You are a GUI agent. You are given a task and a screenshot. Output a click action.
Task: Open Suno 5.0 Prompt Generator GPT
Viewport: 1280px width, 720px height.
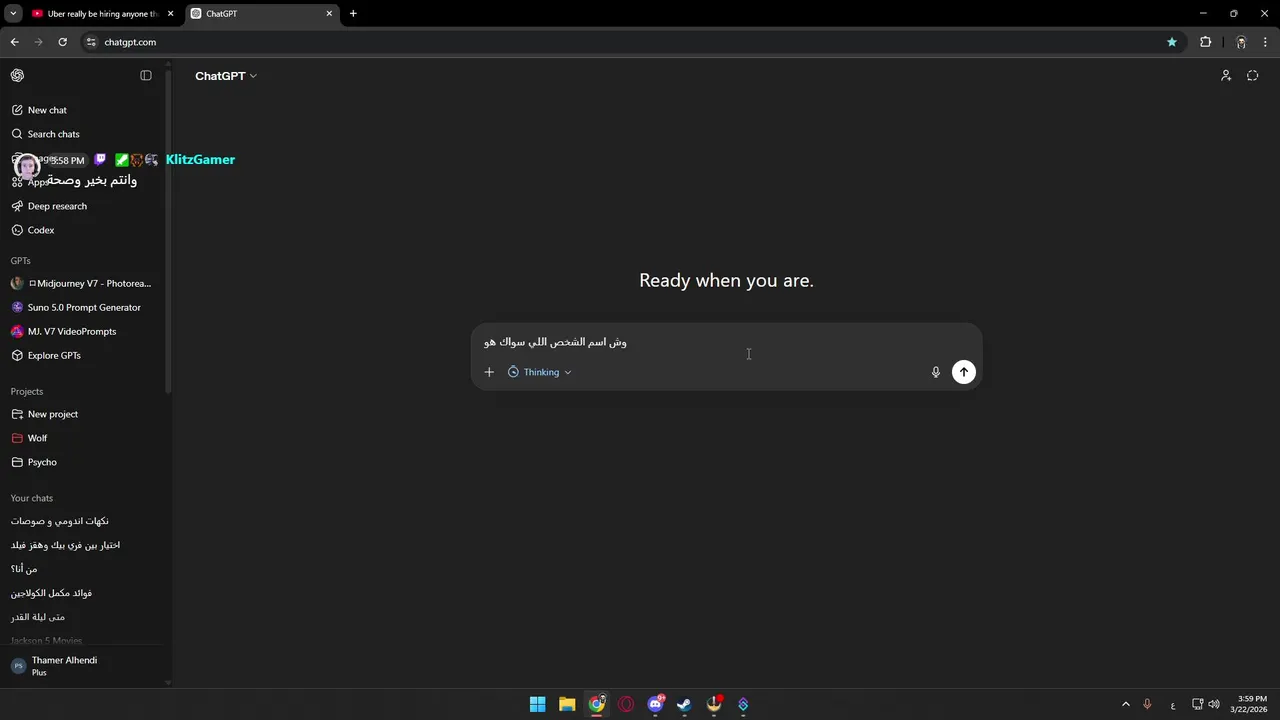(84, 307)
